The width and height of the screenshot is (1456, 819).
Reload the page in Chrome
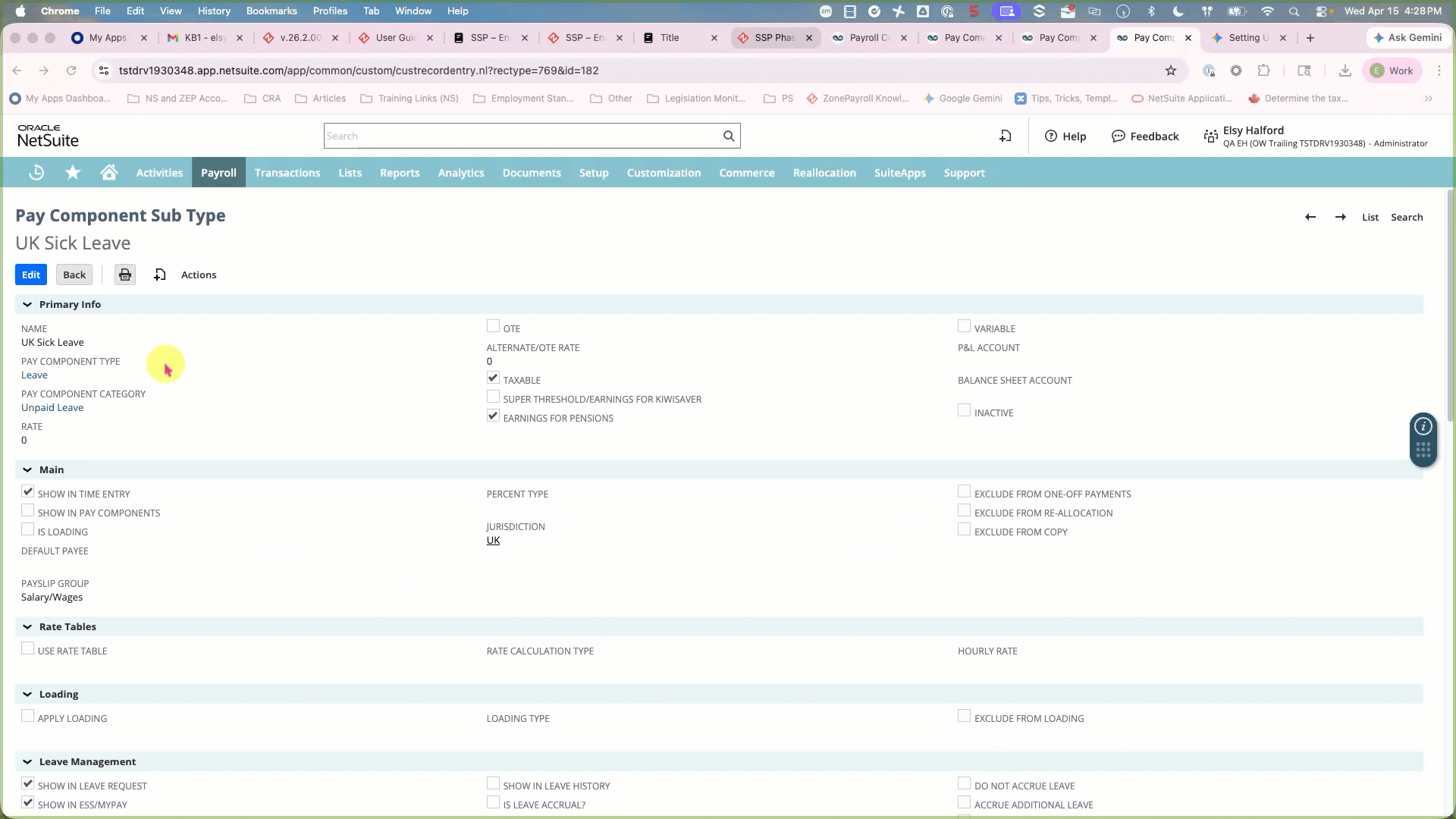[x=71, y=71]
